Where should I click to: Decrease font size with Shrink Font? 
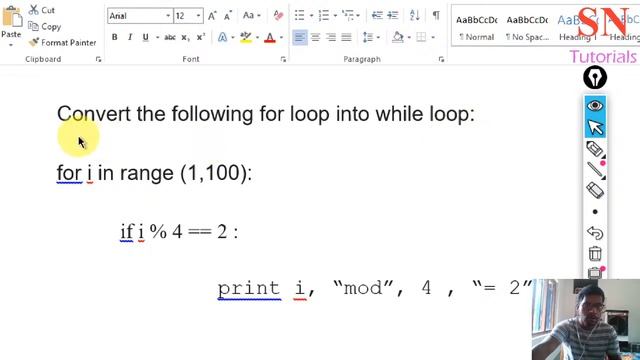pyautogui.click(x=227, y=16)
